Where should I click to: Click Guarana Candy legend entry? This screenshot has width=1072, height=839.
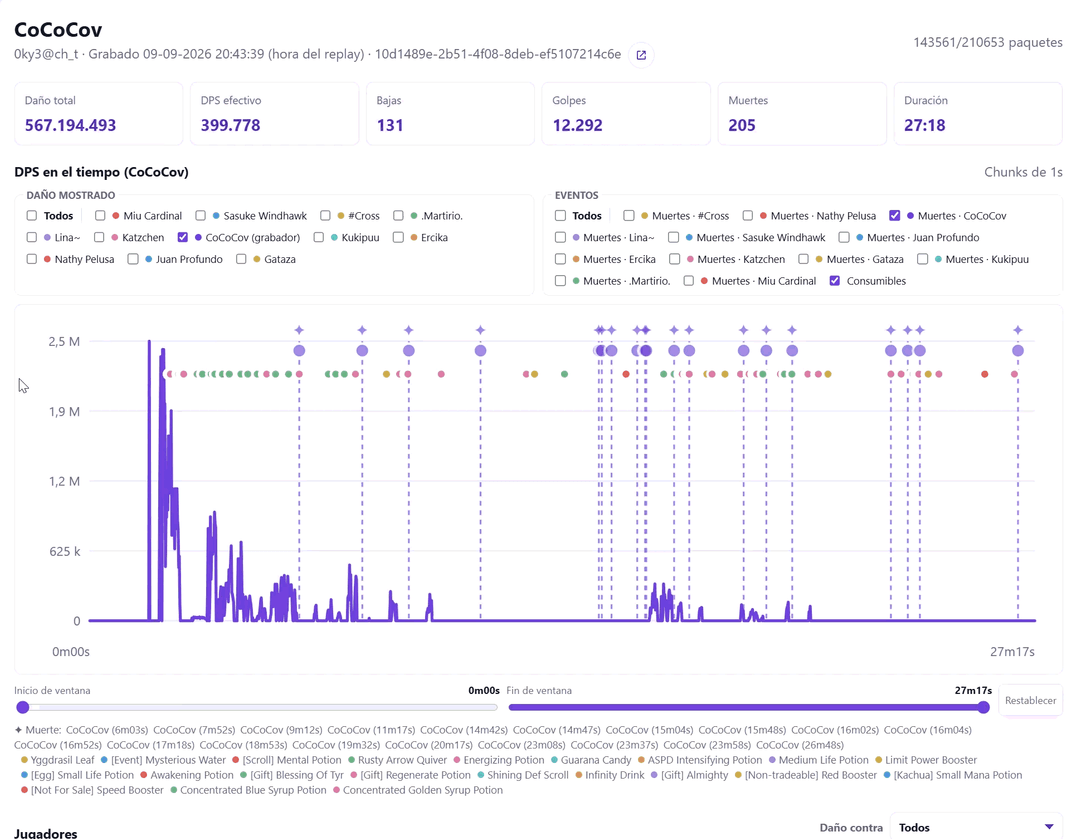591,760
